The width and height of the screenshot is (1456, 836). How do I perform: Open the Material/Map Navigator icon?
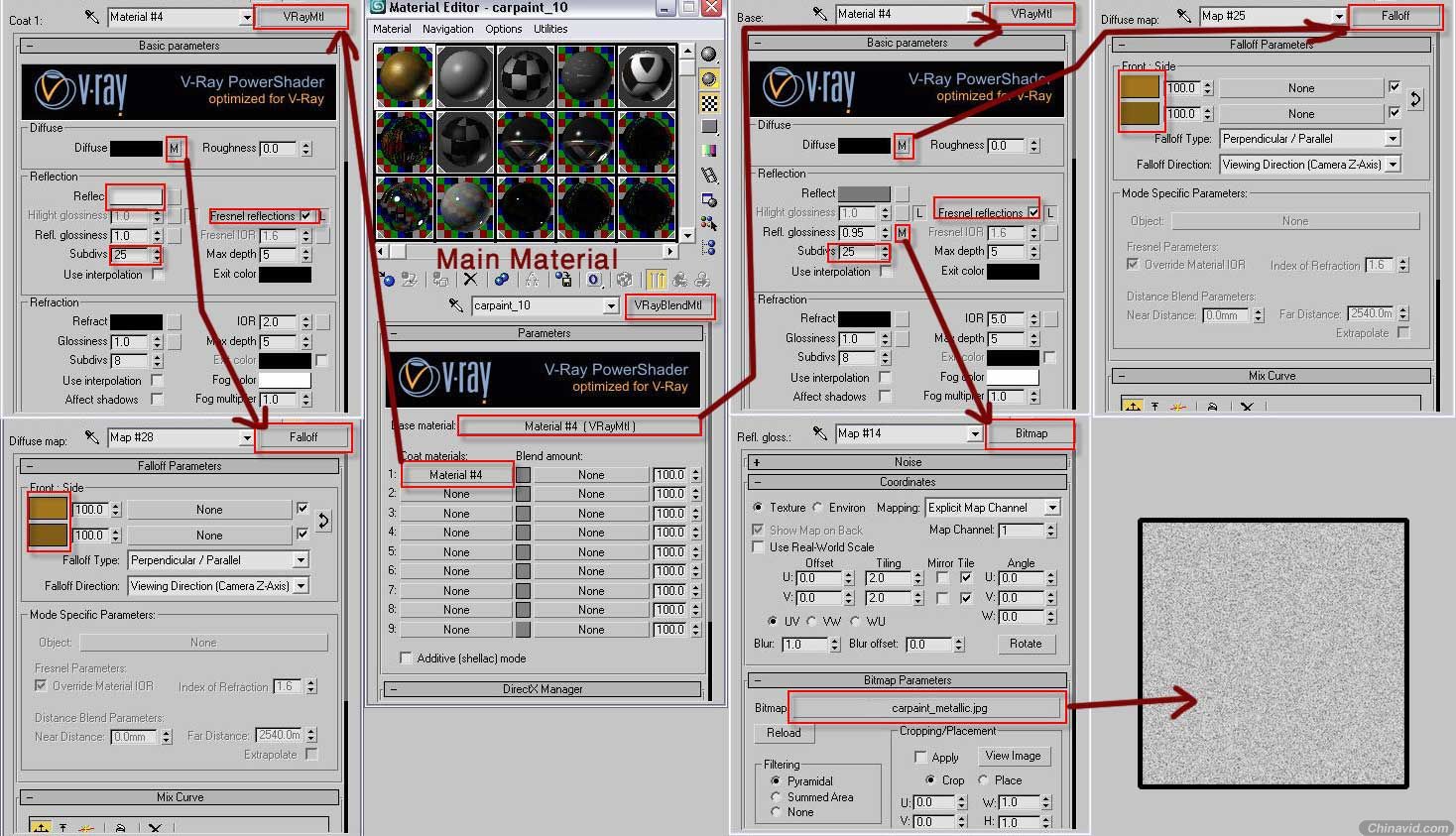pos(709,247)
